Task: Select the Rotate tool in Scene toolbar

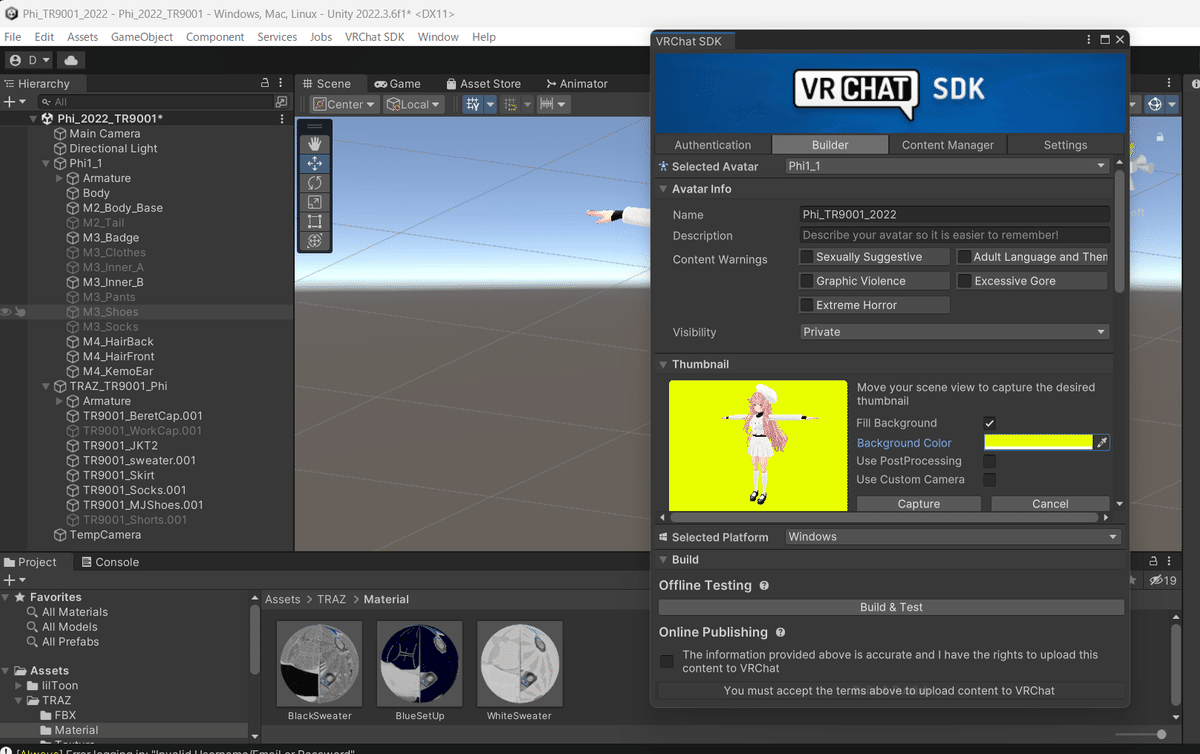Action: [314, 183]
